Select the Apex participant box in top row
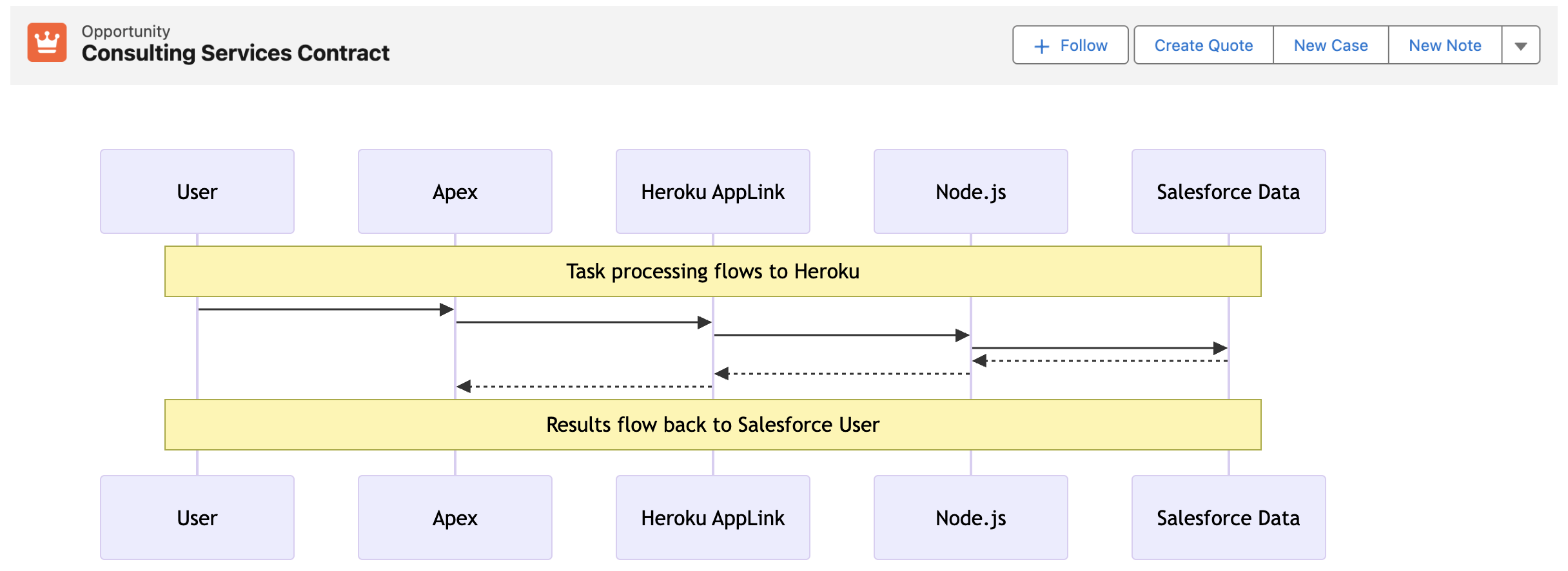Screen dimensions: 1568x571 455,191
